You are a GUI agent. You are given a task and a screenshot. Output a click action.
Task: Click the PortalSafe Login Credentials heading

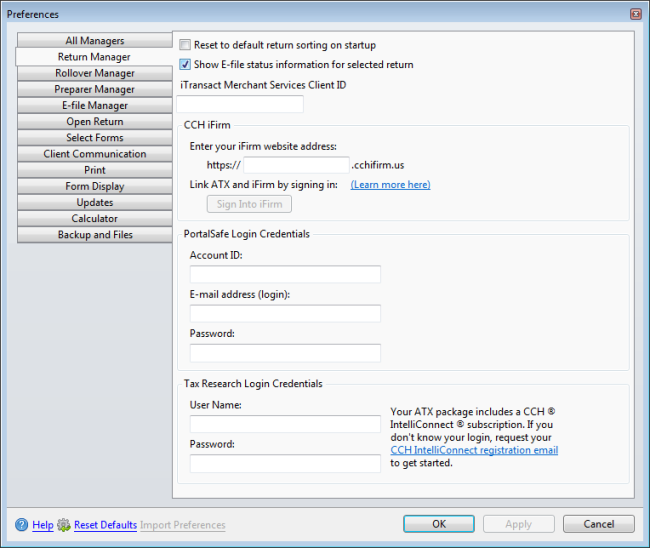click(x=247, y=234)
